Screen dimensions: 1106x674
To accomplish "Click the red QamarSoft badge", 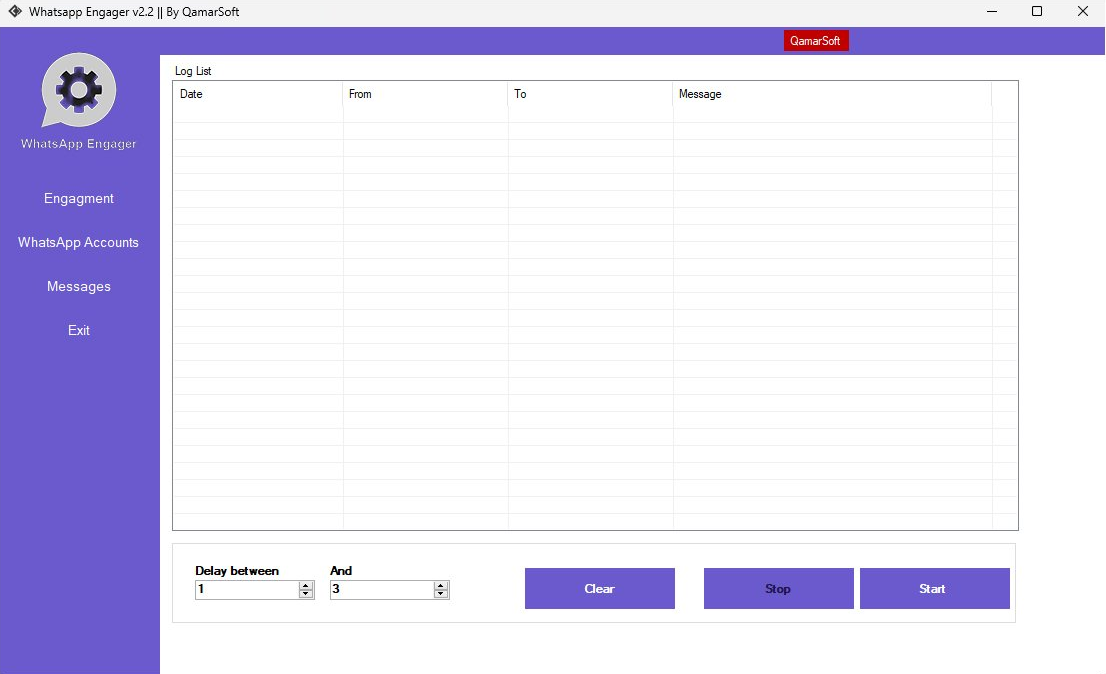I will [816, 41].
